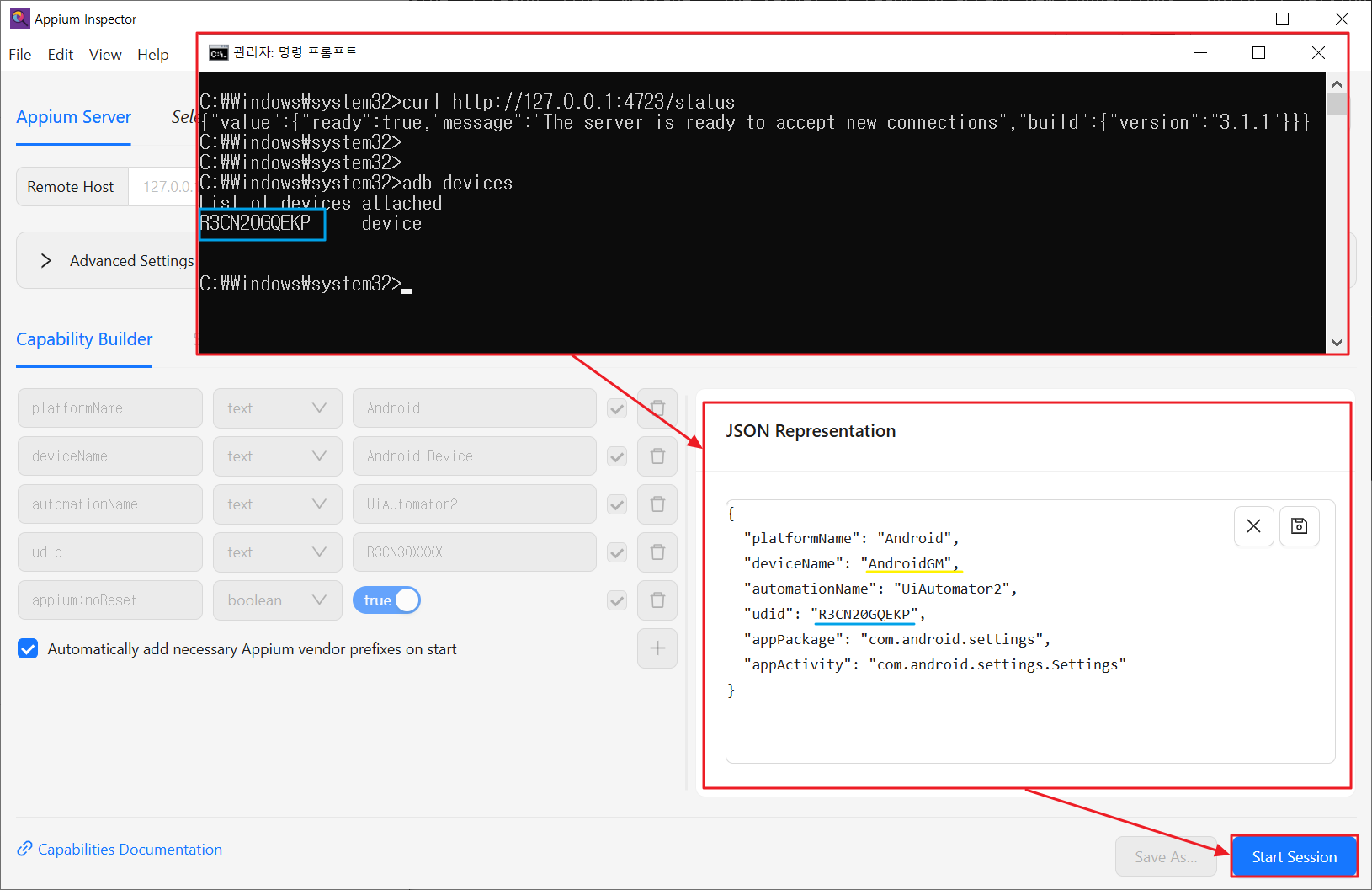Delete the udid capability row

click(x=657, y=552)
